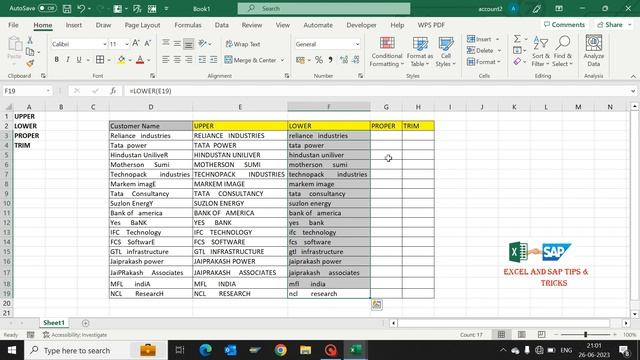Apply percent style
The image size is (640, 360).
pyautogui.click(x=319, y=60)
